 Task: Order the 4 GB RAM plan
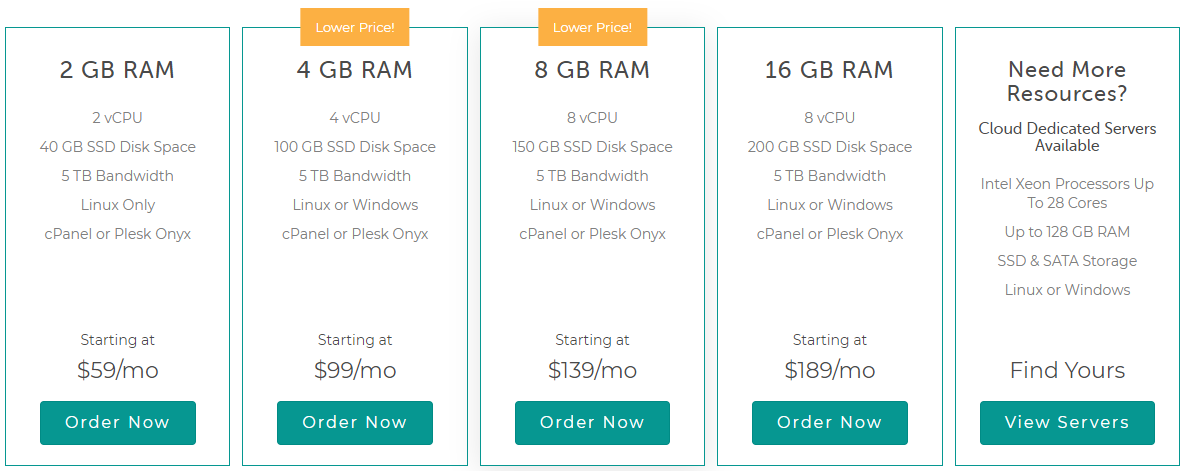pyautogui.click(x=354, y=423)
